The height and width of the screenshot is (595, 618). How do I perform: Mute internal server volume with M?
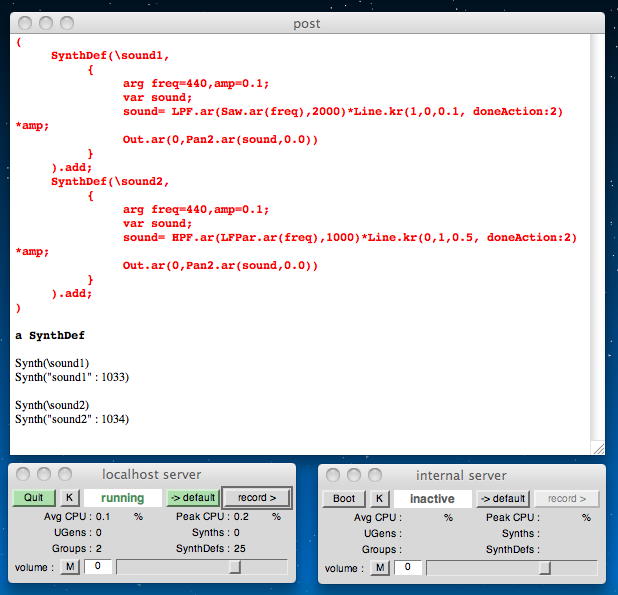point(380,567)
